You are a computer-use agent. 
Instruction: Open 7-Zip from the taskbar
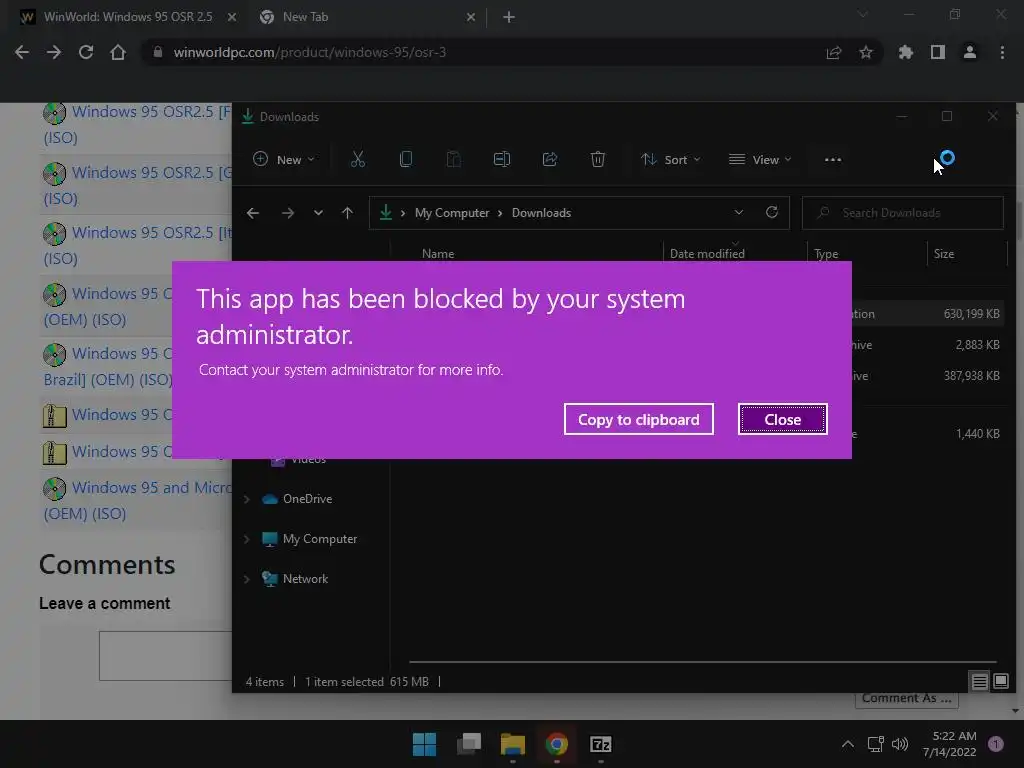click(x=601, y=744)
